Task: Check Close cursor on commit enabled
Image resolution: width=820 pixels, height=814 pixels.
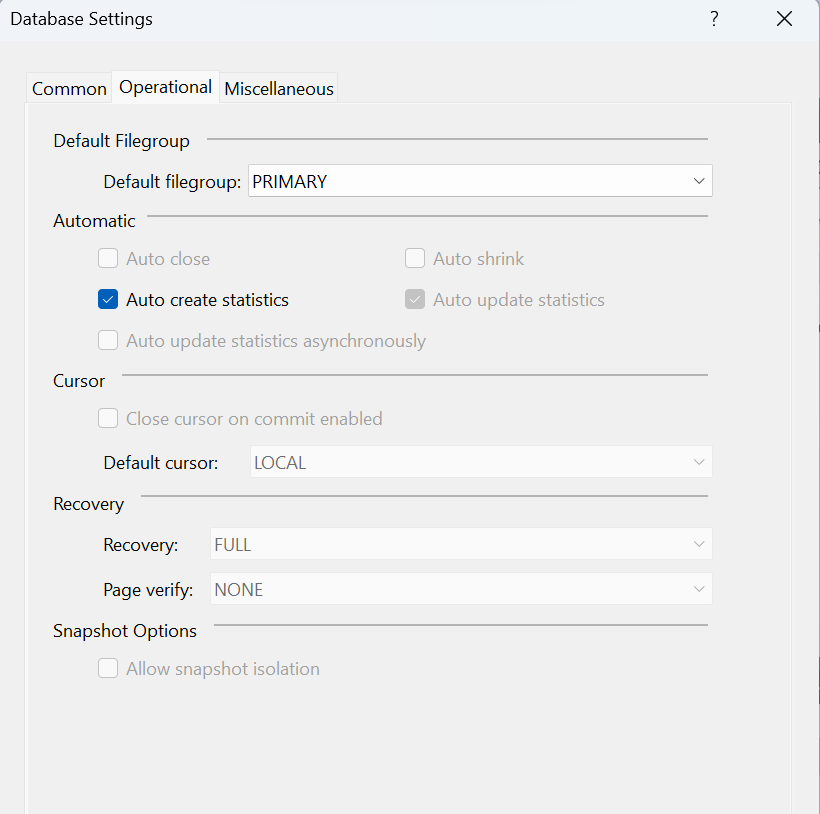Action: [107, 418]
